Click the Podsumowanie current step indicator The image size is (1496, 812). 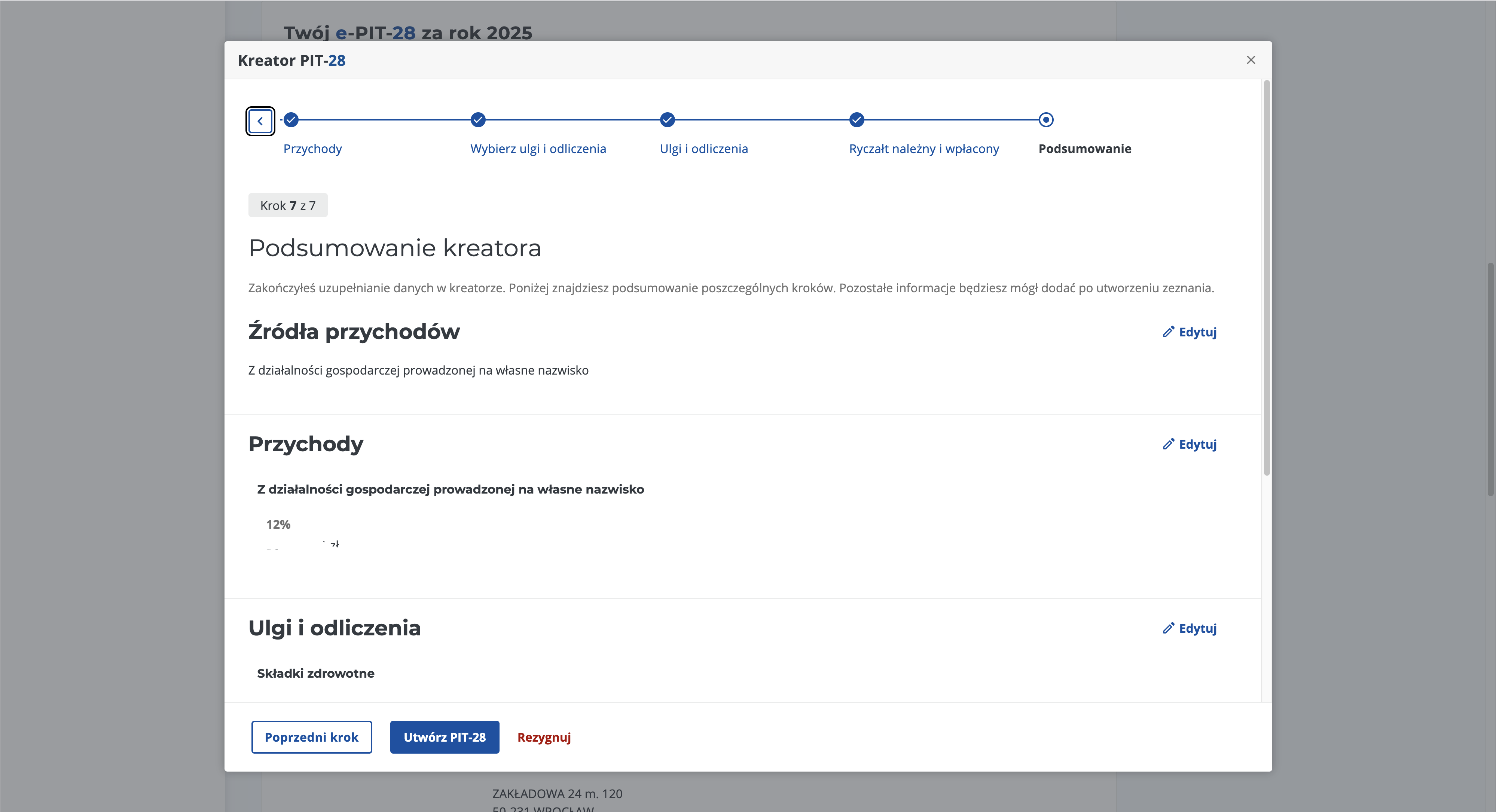[x=1046, y=120]
